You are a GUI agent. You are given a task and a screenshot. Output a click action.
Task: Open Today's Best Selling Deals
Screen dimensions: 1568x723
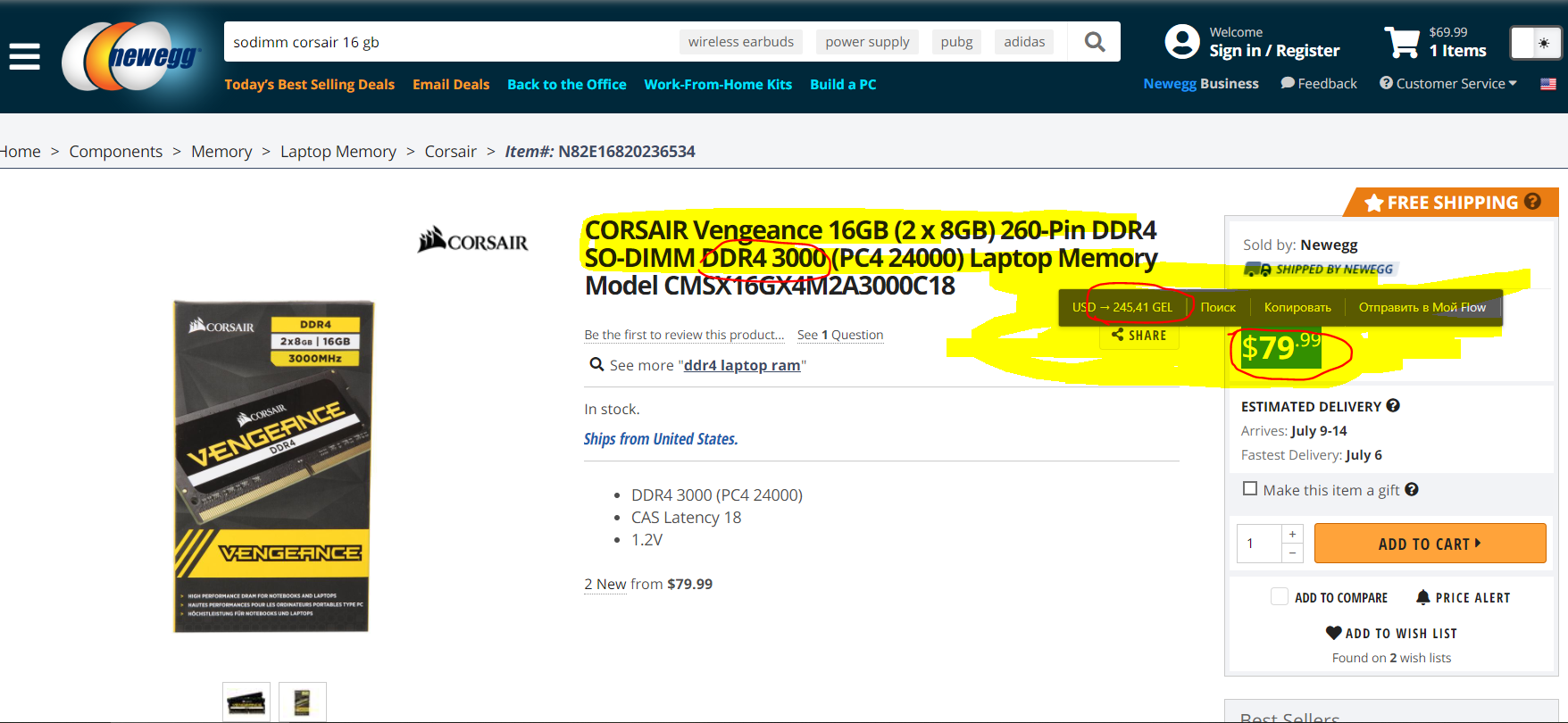pyautogui.click(x=309, y=85)
